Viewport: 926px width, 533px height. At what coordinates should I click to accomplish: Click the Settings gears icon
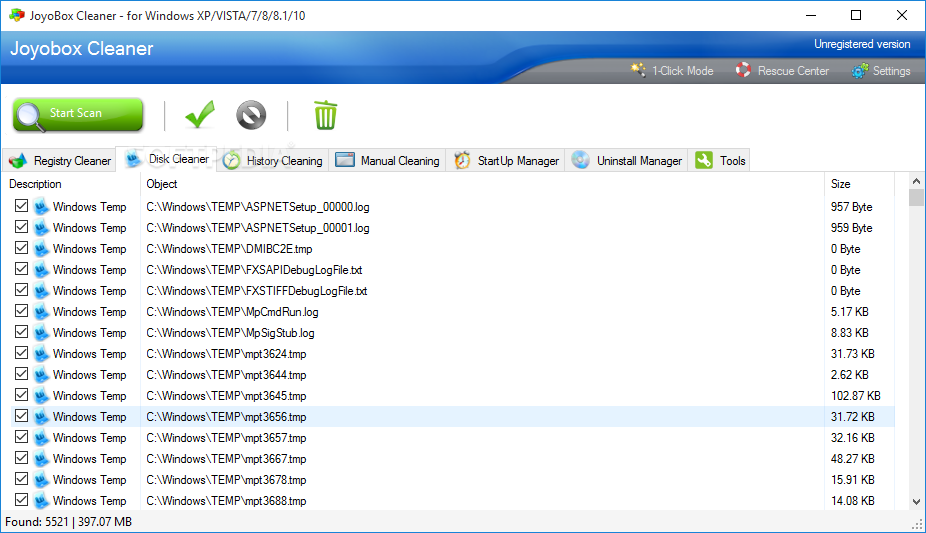click(x=860, y=71)
